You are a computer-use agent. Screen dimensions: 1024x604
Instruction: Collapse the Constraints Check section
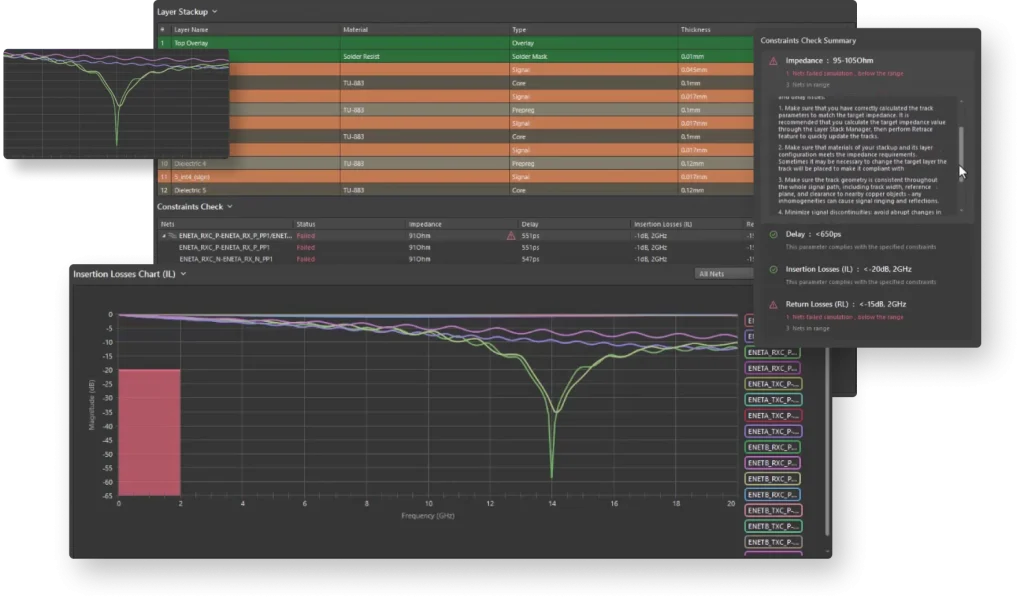(x=228, y=207)
